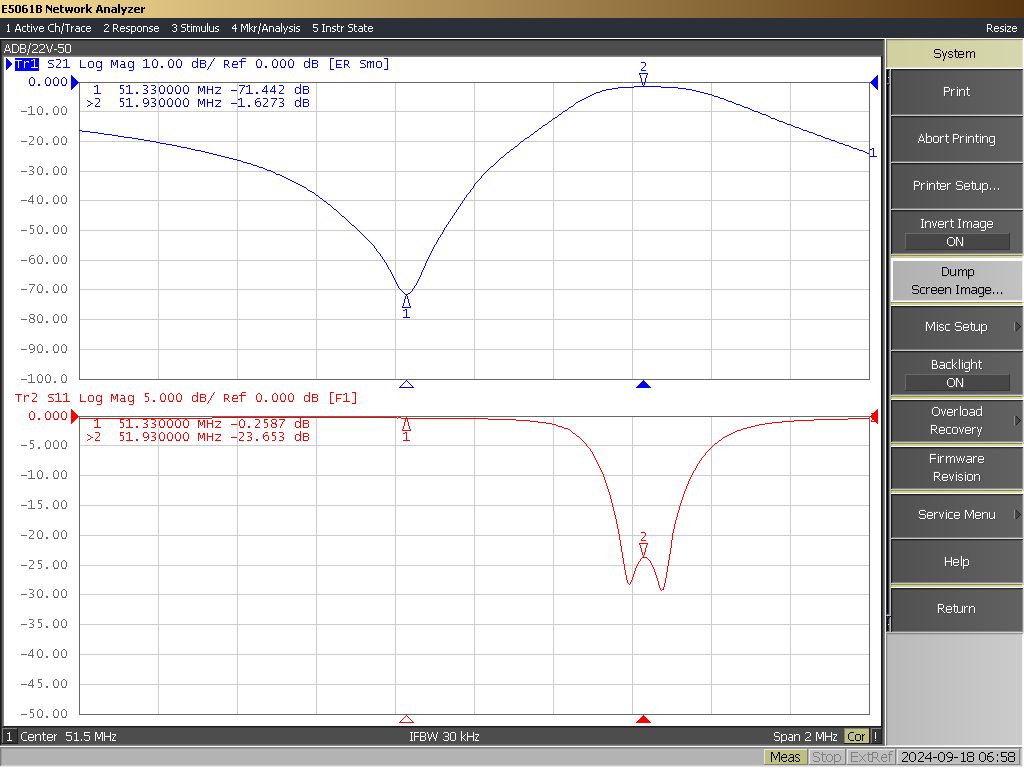Screen dimensions: 1024x768
Task: Click S21 marker 1 readout 51.330000 MHz -71.442 dB
Action: (x=201, y=89)
